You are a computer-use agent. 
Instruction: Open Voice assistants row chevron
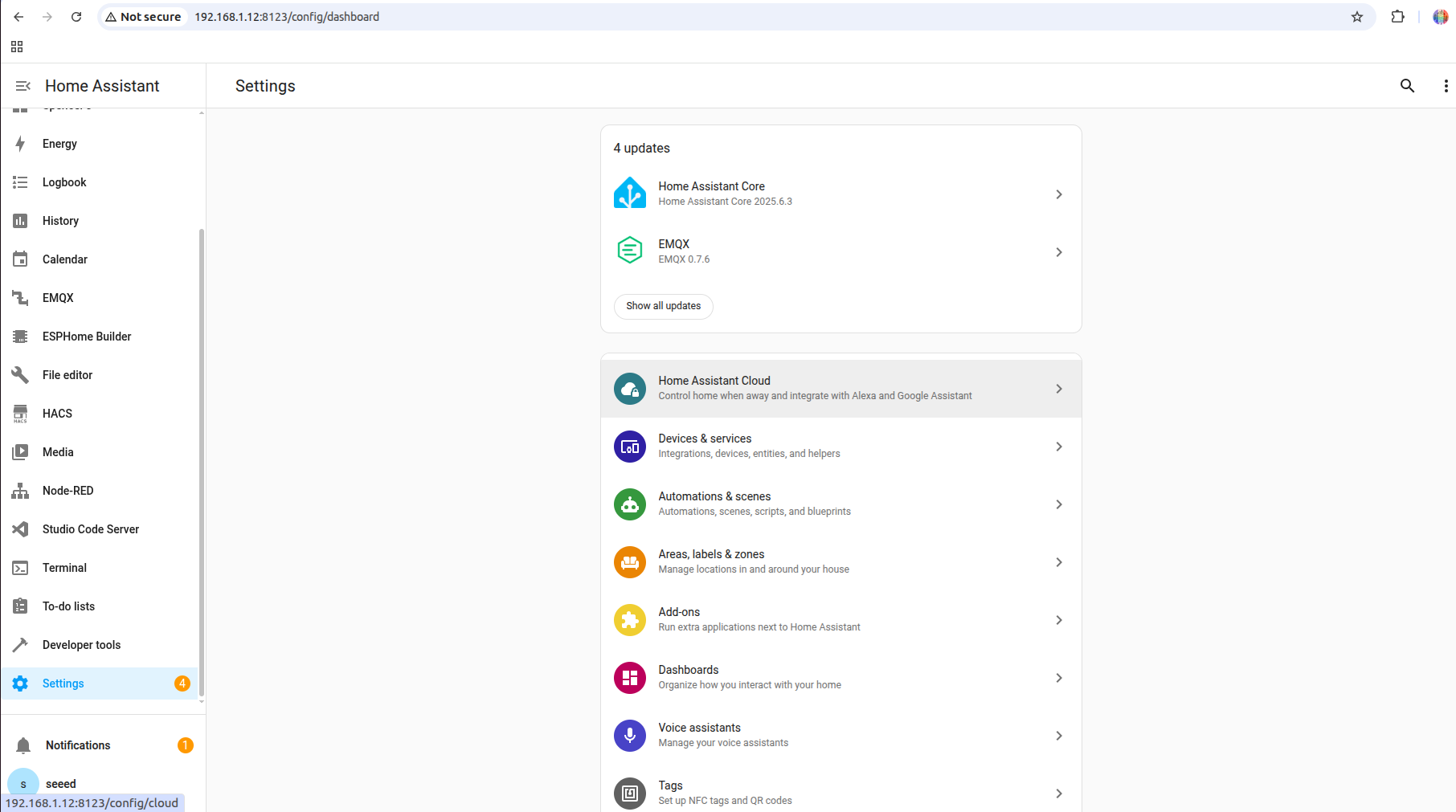[x=1059, y=736]
